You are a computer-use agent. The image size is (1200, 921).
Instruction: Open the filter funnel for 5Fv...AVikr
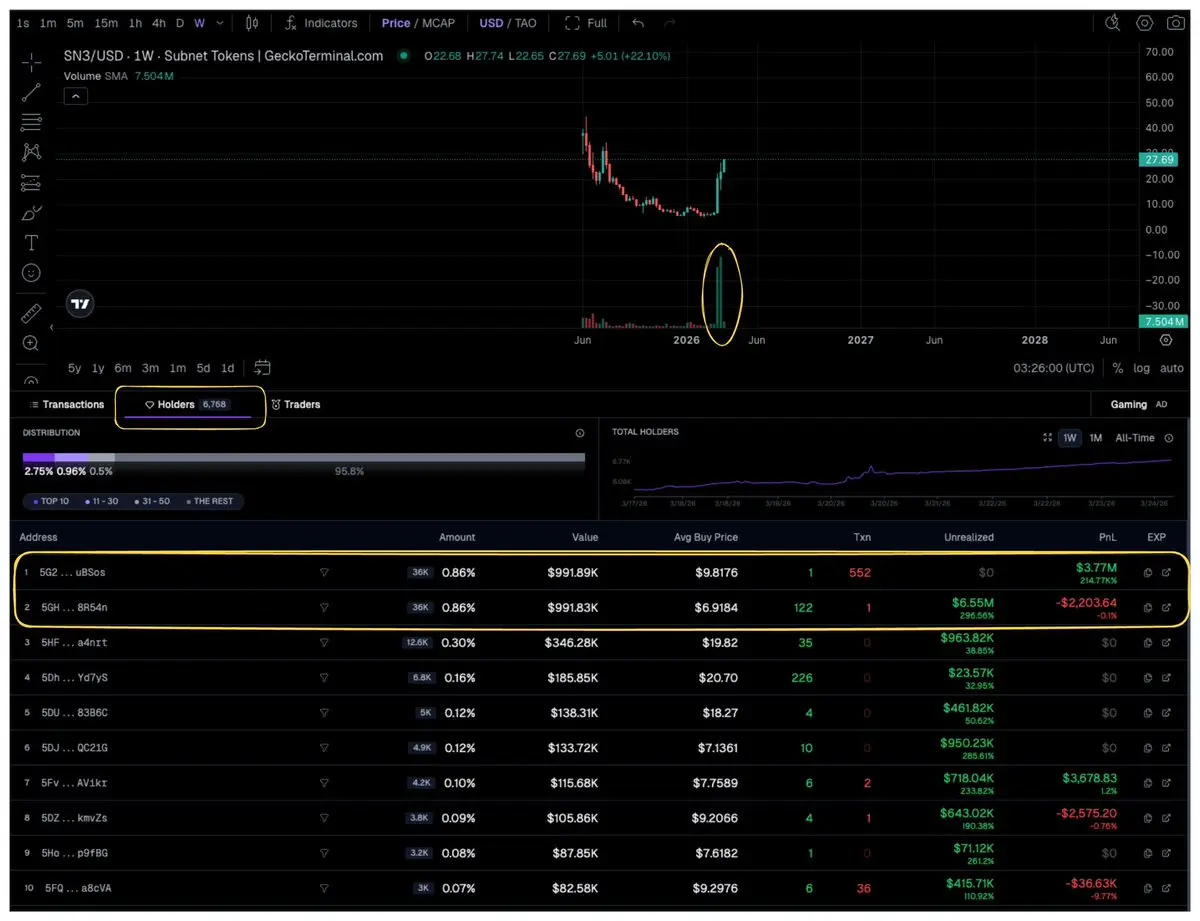pyautogui.click(x=323, y=783)
